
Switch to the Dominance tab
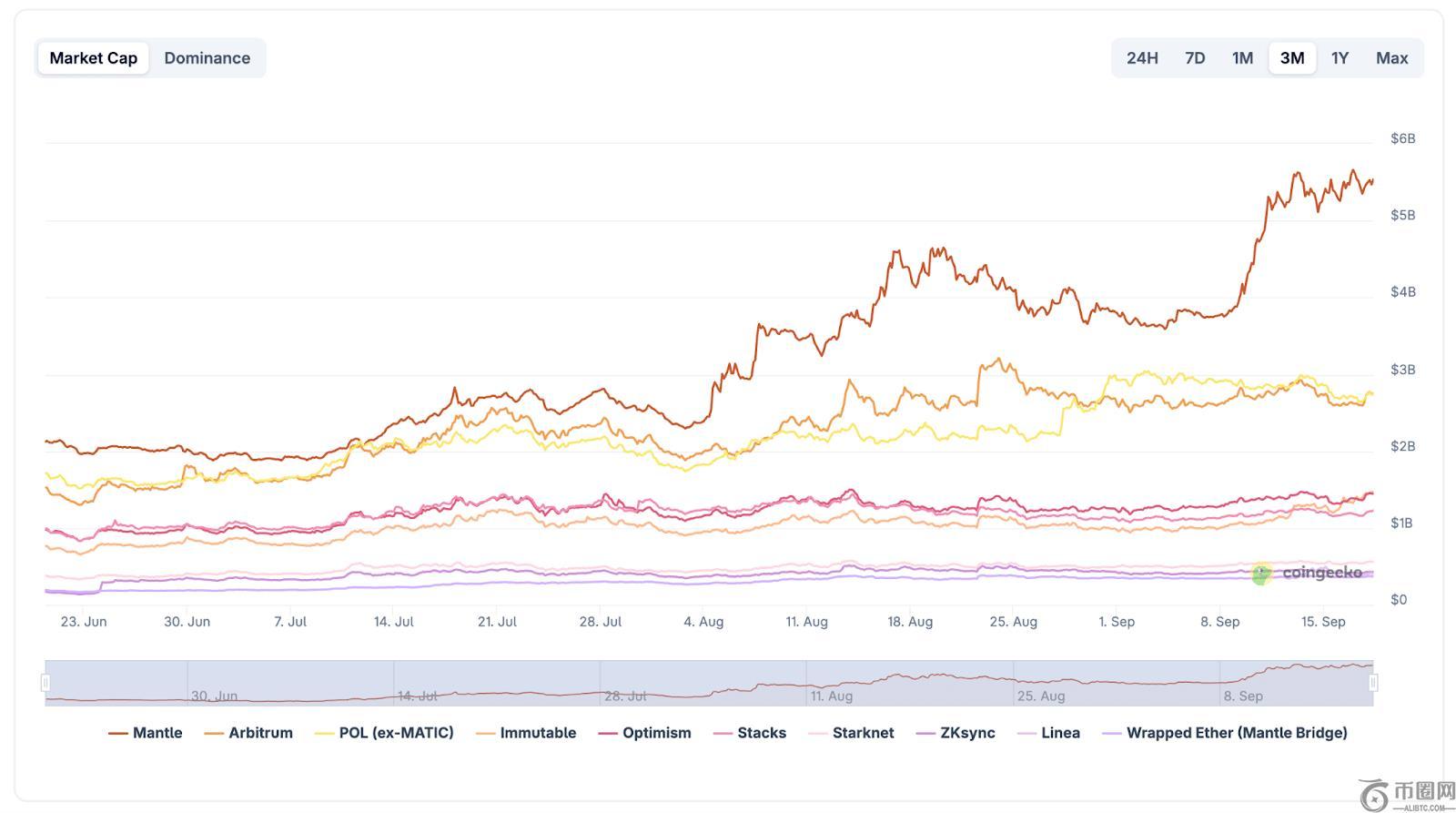tap(207, 58)
